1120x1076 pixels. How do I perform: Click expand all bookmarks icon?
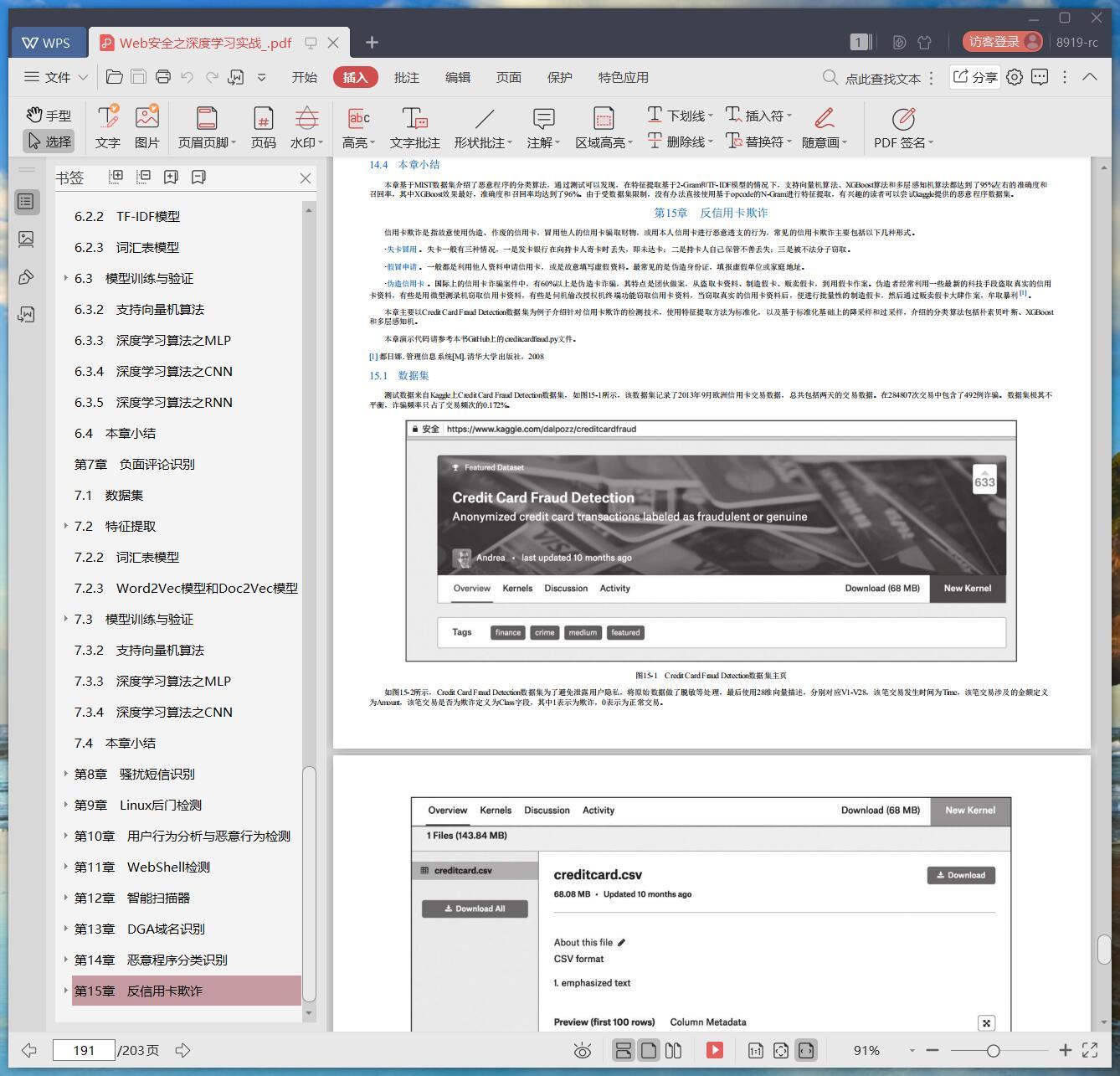coord(116,177)
